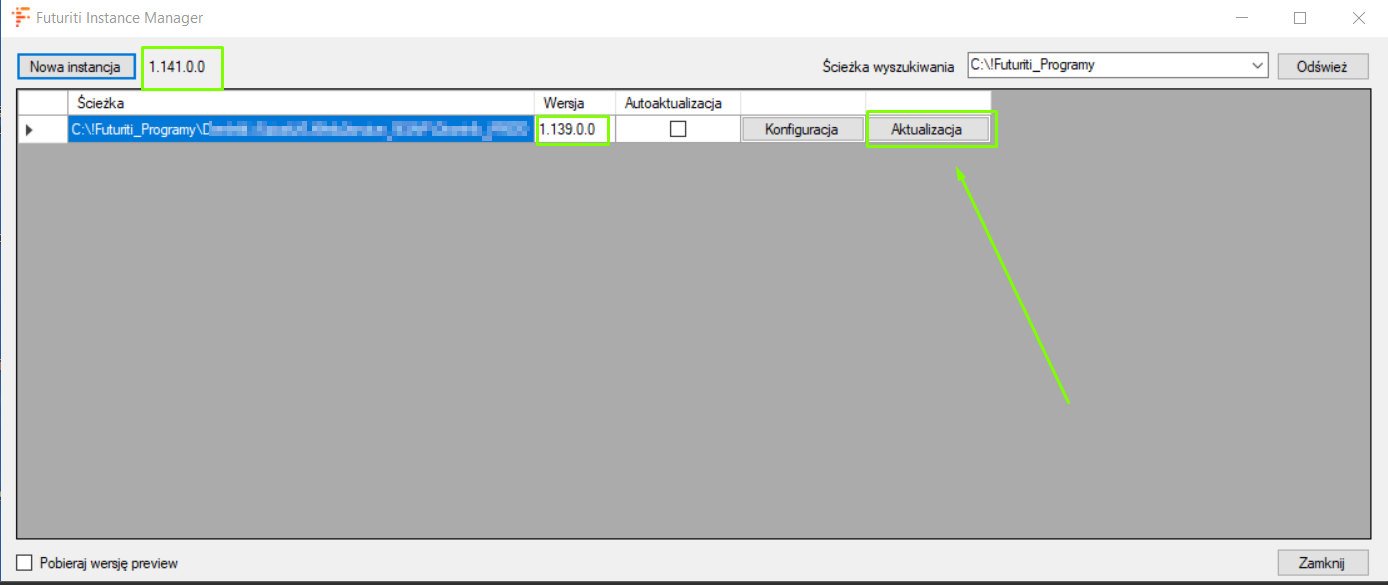Viewport: 1388px width, 585px height.
Task: Click the Odśwież button
Action: [1322, 66]
